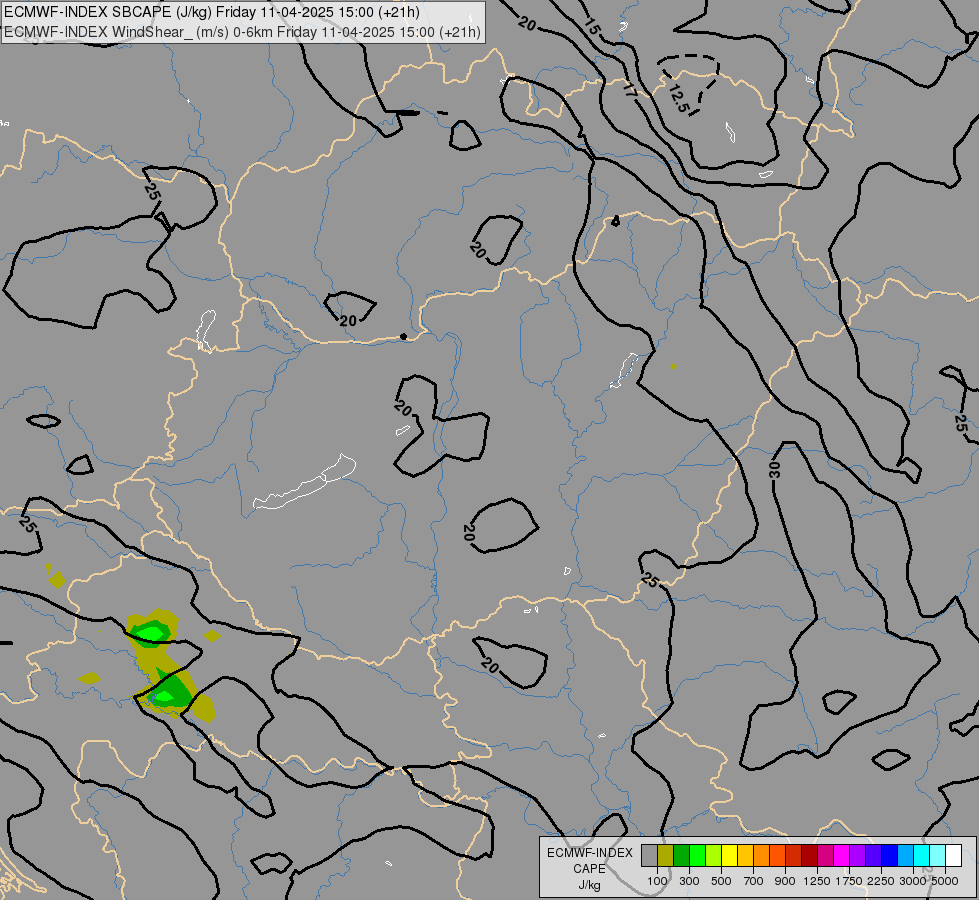
Task: Select the white swatch at legend end
Action: [x=953, y=855]
